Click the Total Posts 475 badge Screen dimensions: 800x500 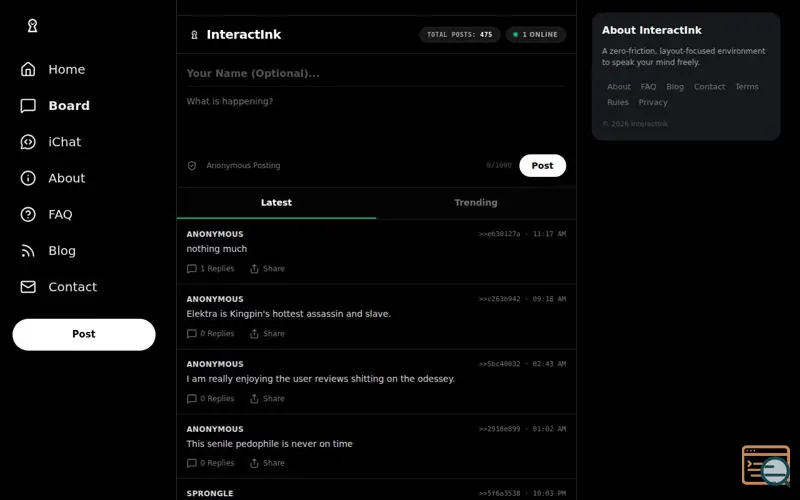[459, 35]
